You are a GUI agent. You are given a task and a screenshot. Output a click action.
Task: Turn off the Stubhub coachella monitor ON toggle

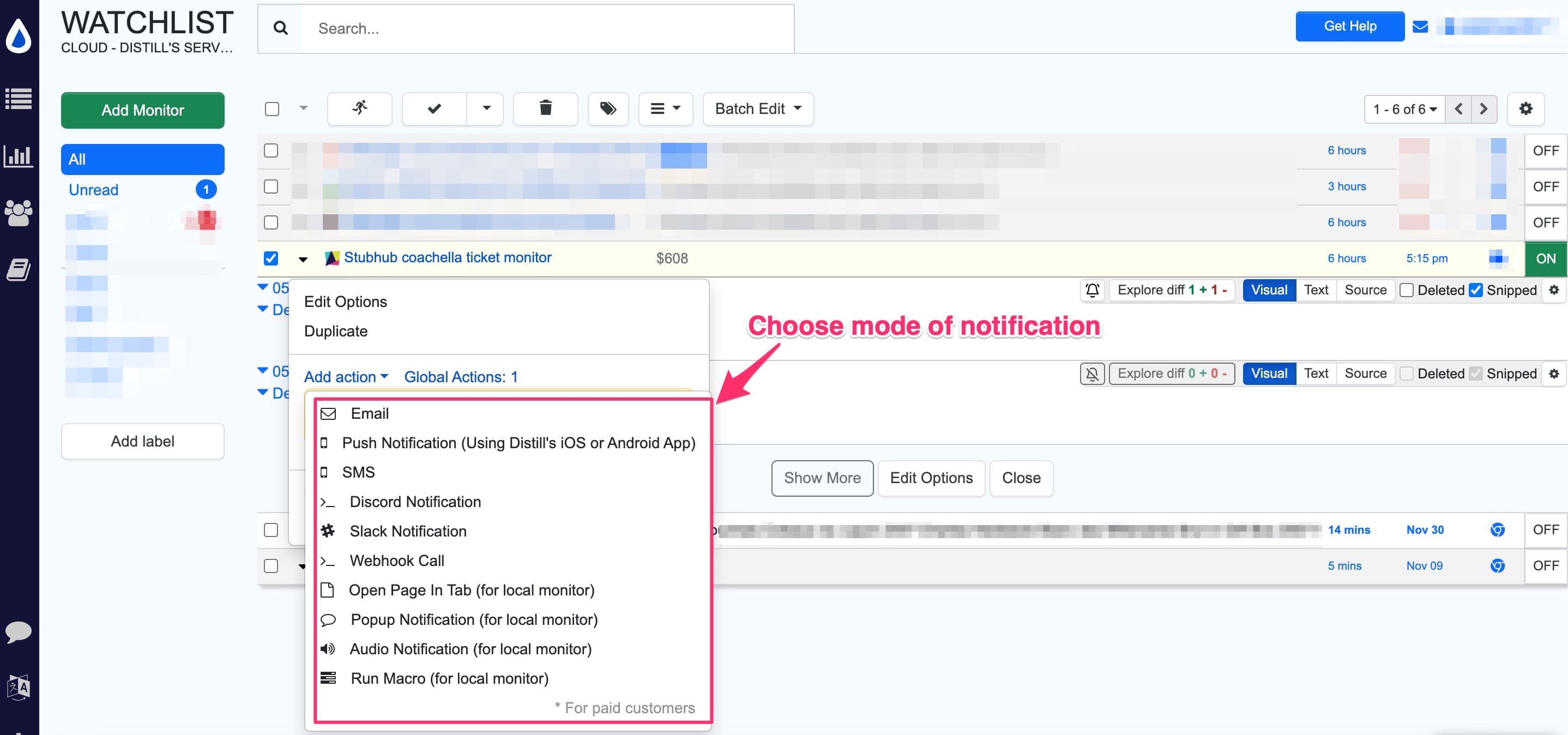pyautogui.click(x=1546, y=258)
